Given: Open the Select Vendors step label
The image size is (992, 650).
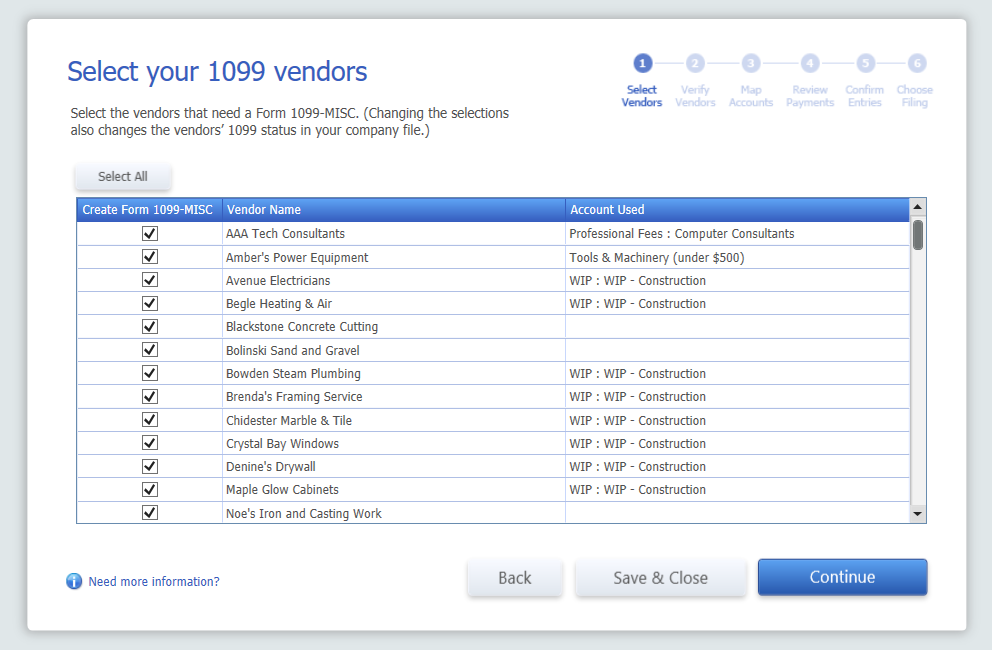Looking at the screenshot, I should coord(642,96).
